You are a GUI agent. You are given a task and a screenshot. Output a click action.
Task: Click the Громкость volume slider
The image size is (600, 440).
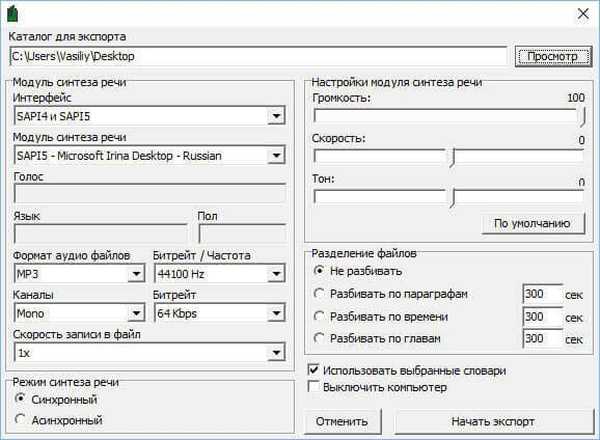[449, 116]
